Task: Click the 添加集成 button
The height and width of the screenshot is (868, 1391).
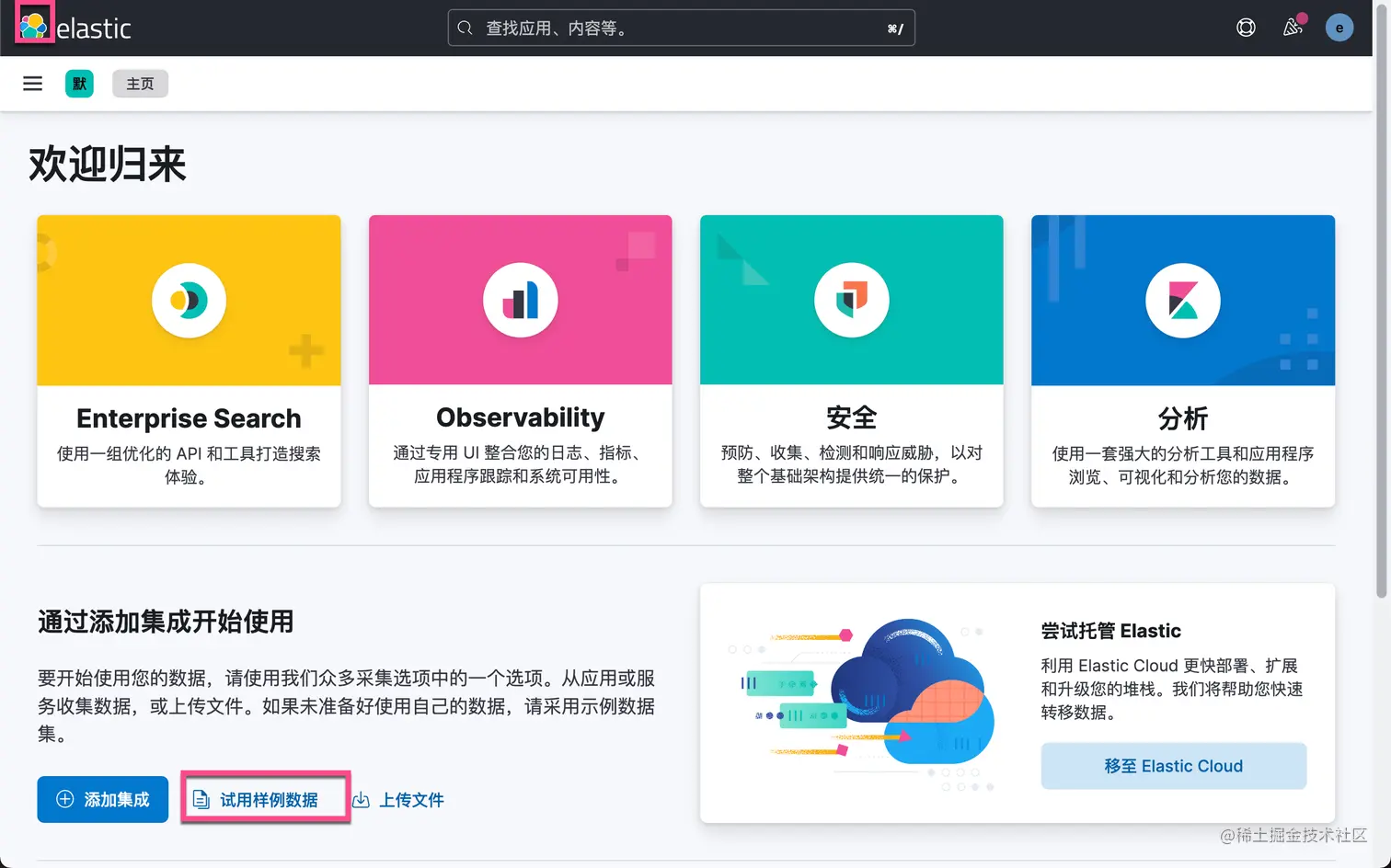Action: click(102, 799)
